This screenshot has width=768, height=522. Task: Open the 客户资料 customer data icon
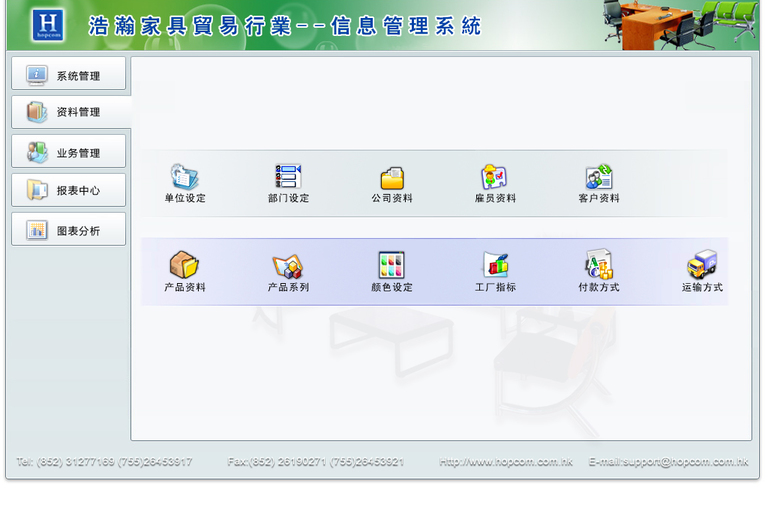point(599,178)
